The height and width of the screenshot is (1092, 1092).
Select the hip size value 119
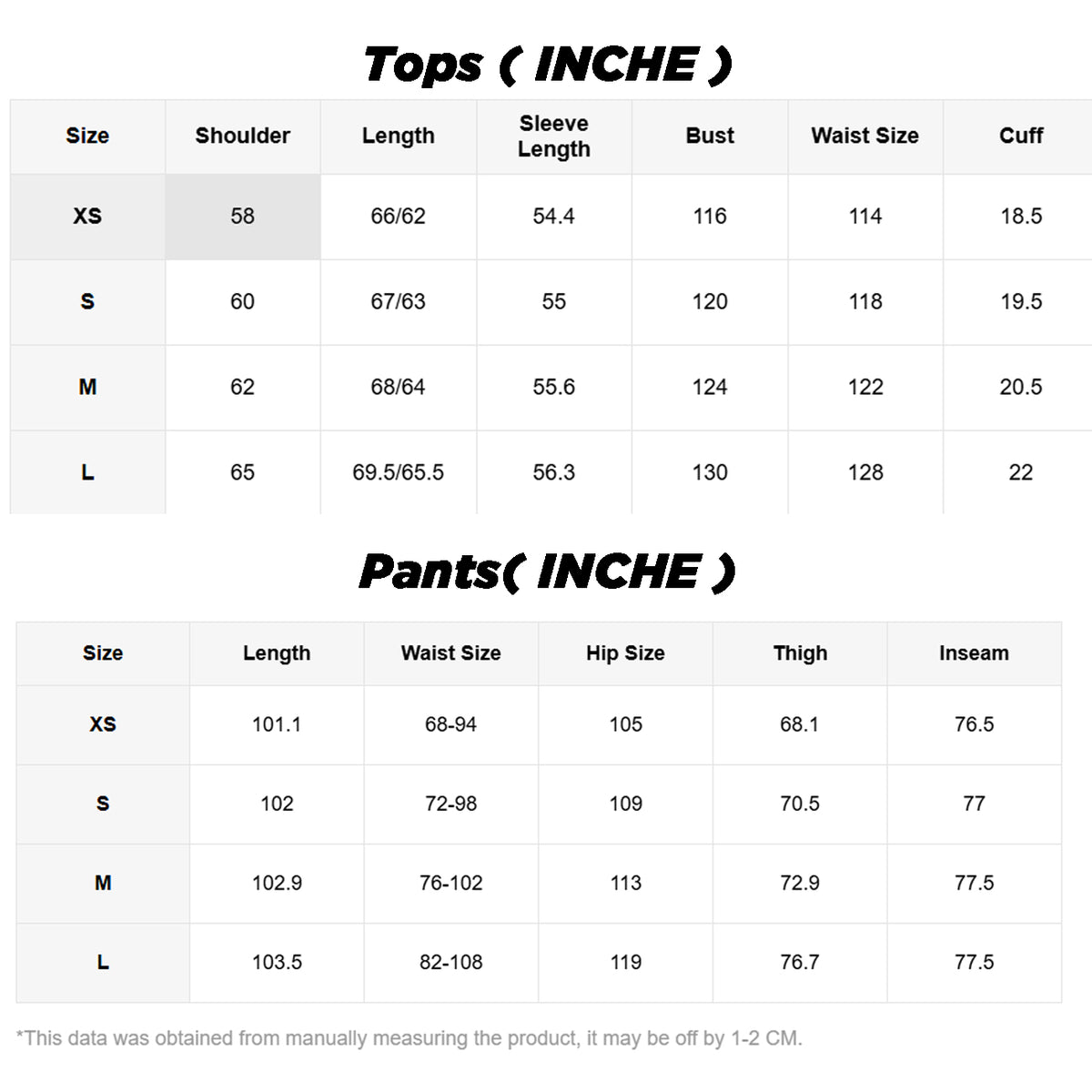point(625,962)
